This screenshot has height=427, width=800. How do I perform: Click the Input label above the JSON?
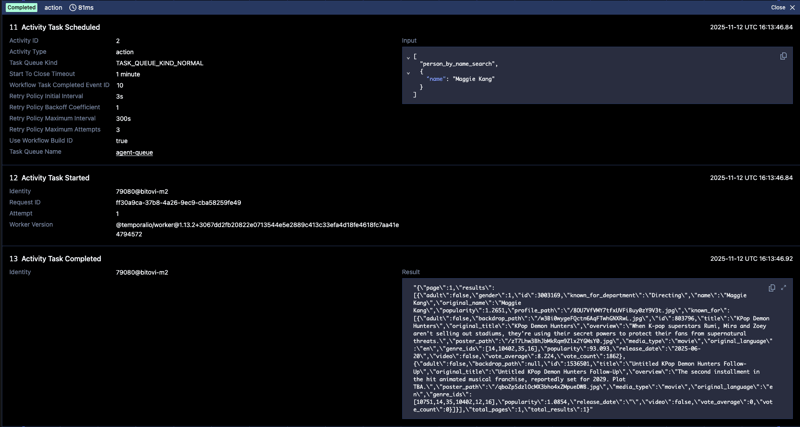click(409, 41)
